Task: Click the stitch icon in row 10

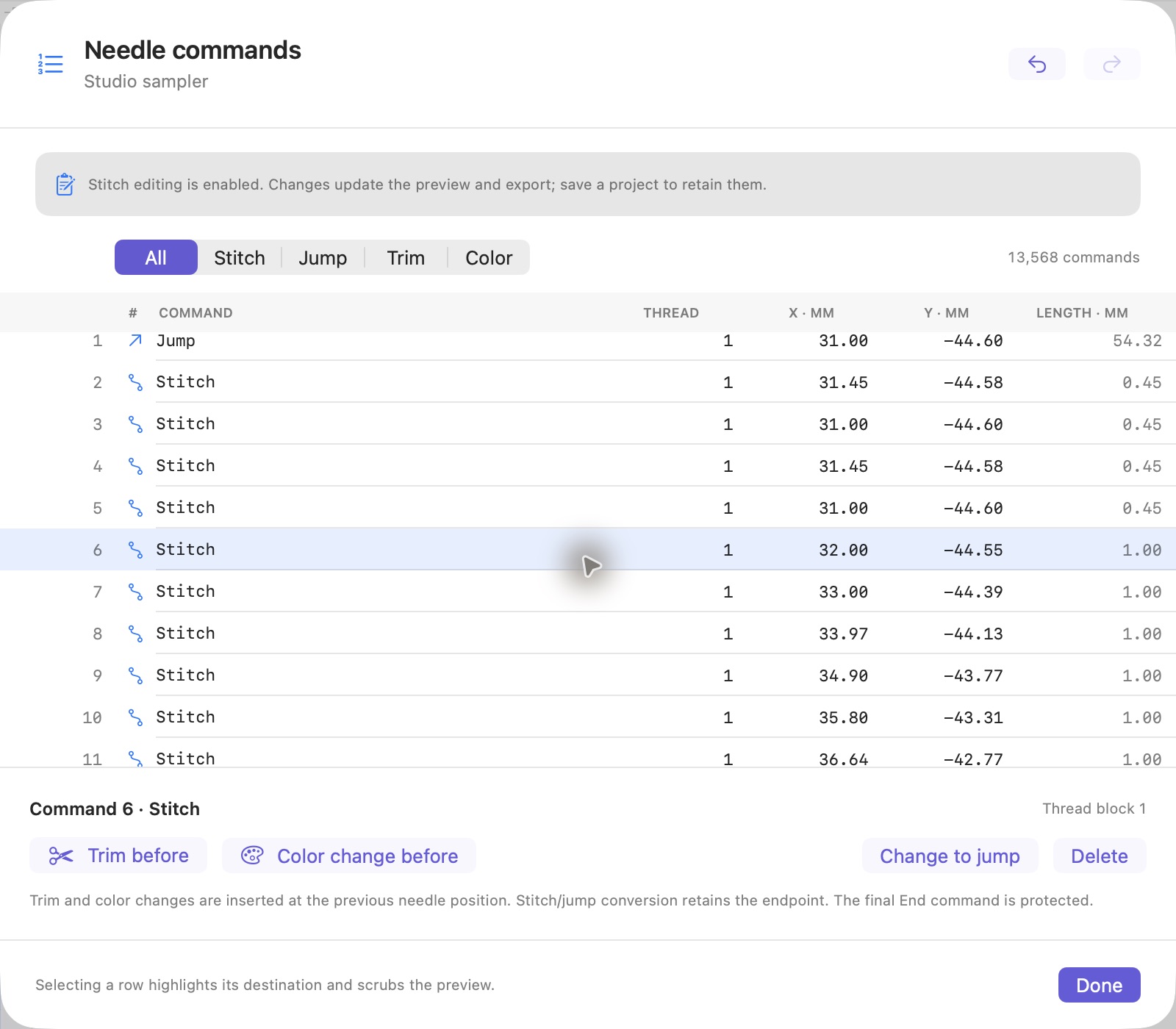Action: click(x=135, y=717)
